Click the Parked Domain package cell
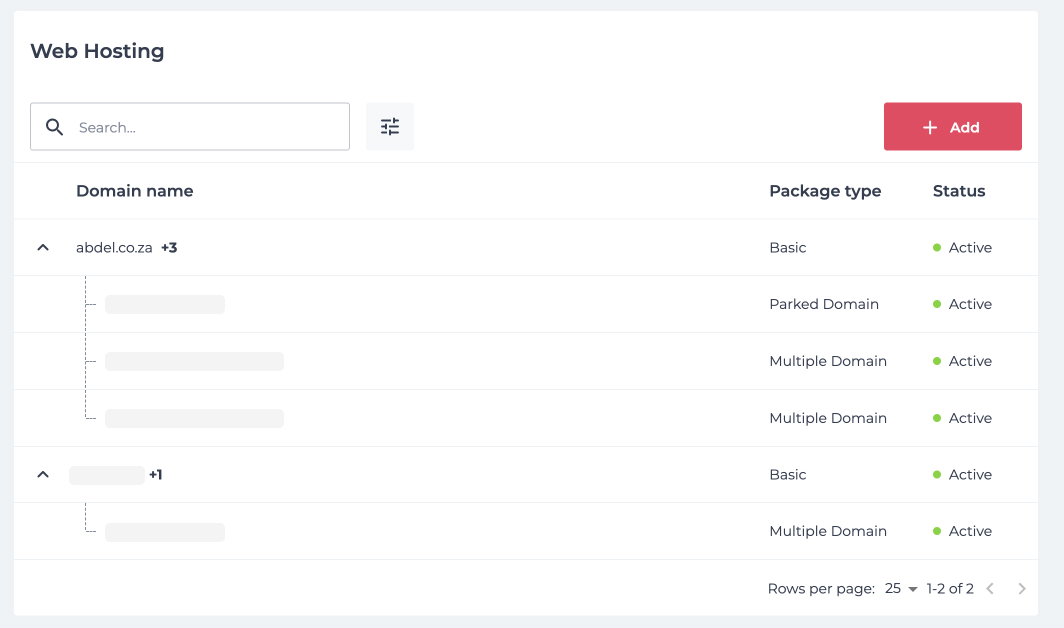Viewport: 1064px width, 628px height. tap(824, 304)
